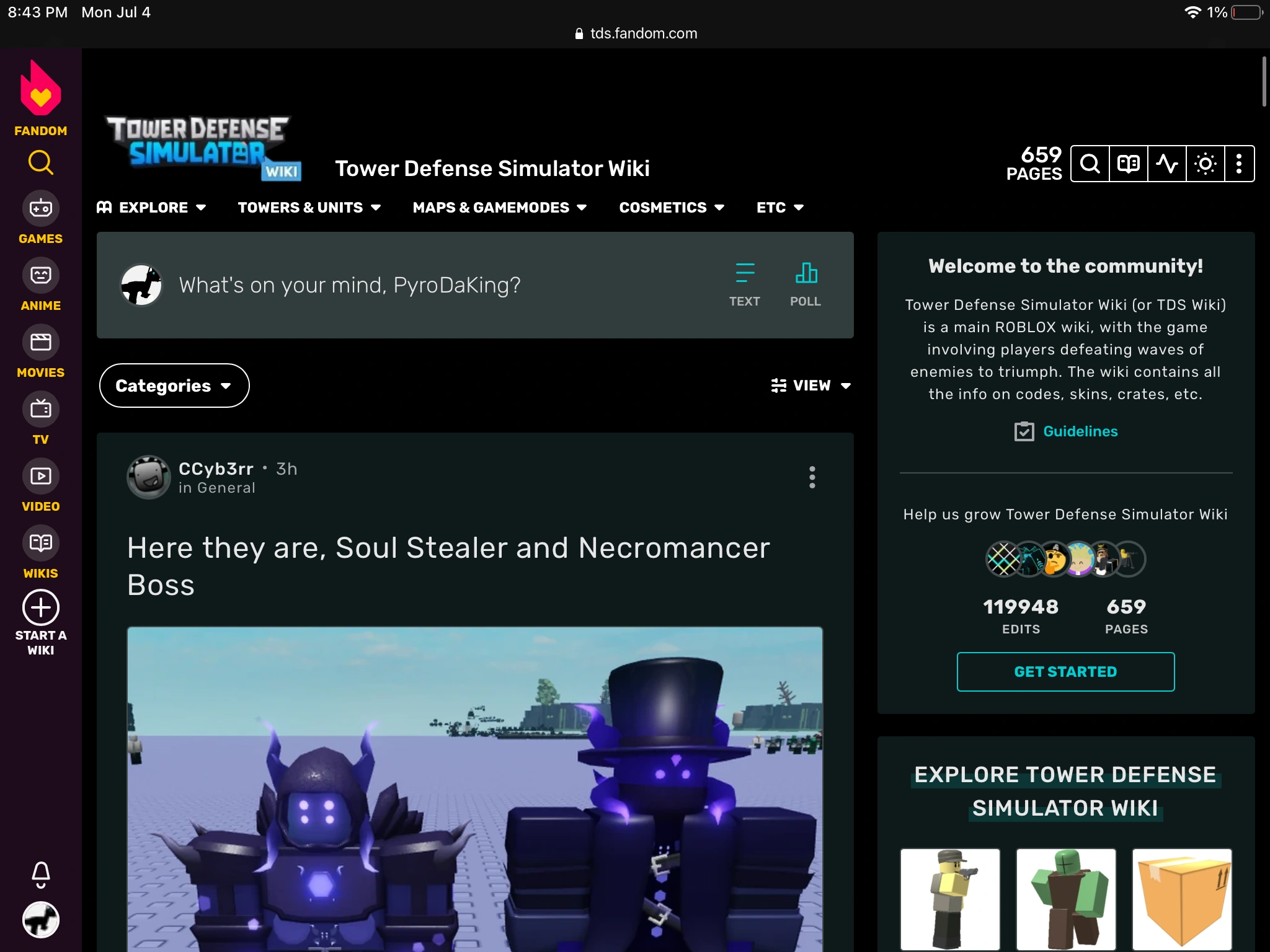This screenshot has height=952, width=1270.
Task: Open more options in the header toolbar
Action: point(1239,164)
